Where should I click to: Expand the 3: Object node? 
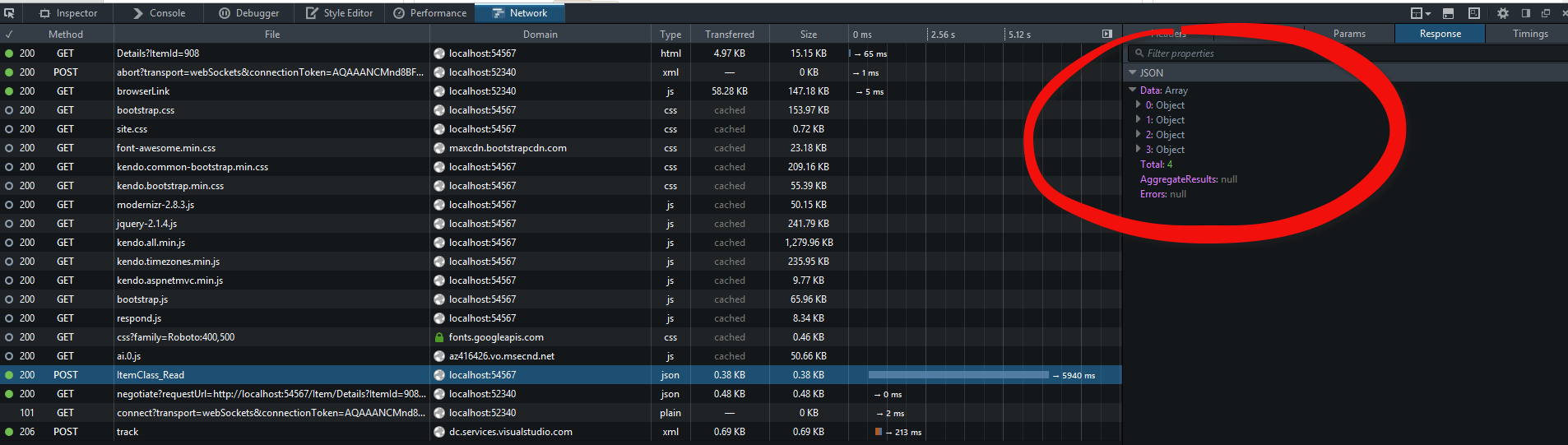(1139, 150)
